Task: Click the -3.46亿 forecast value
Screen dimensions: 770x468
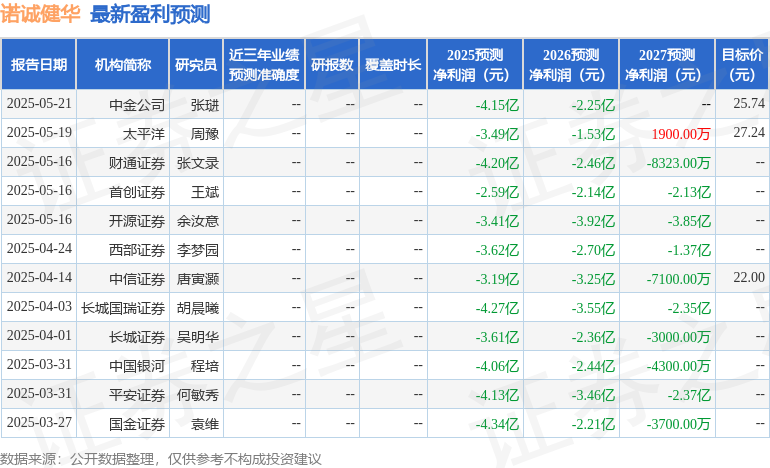Action: click(x=593, y=394)
